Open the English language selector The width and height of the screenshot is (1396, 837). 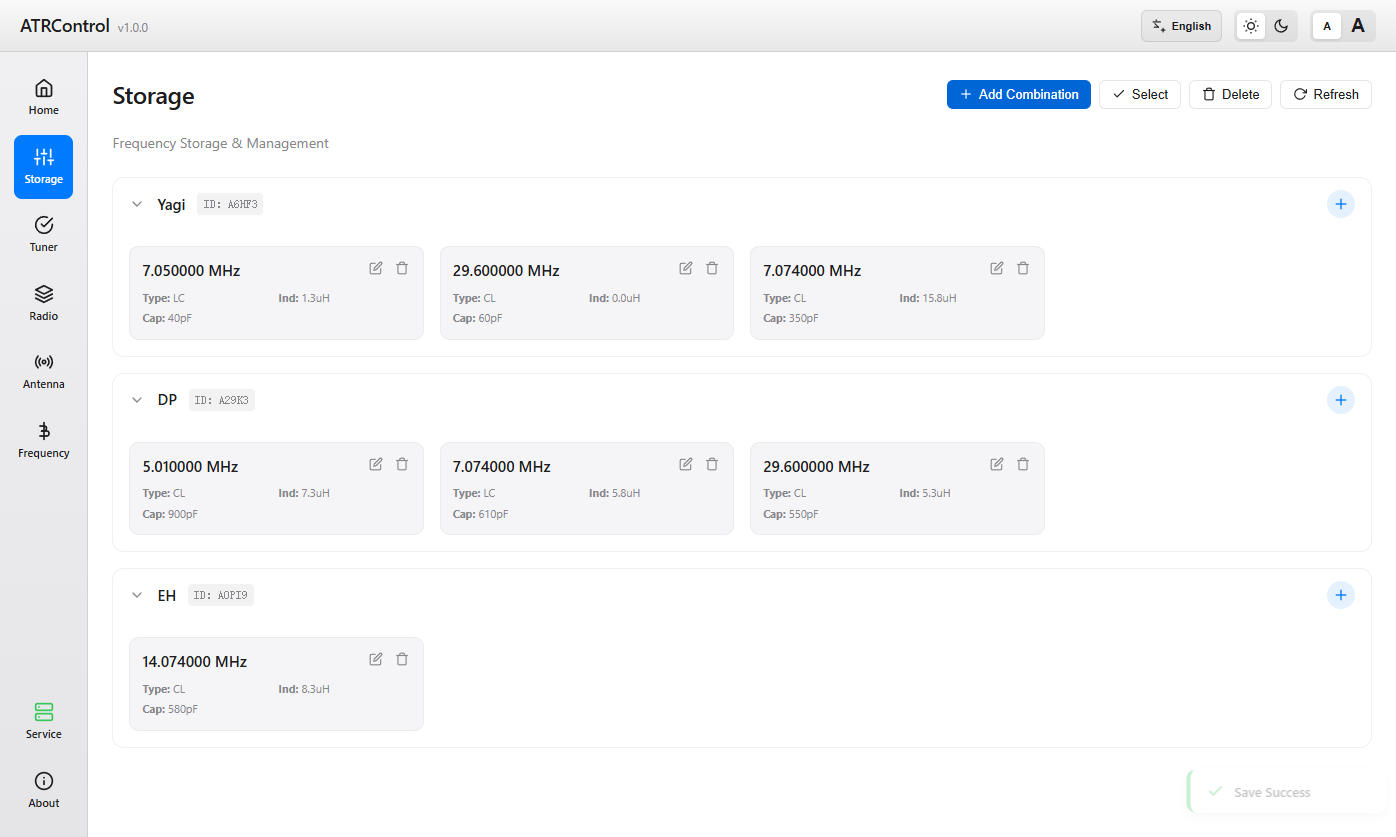1181,26
